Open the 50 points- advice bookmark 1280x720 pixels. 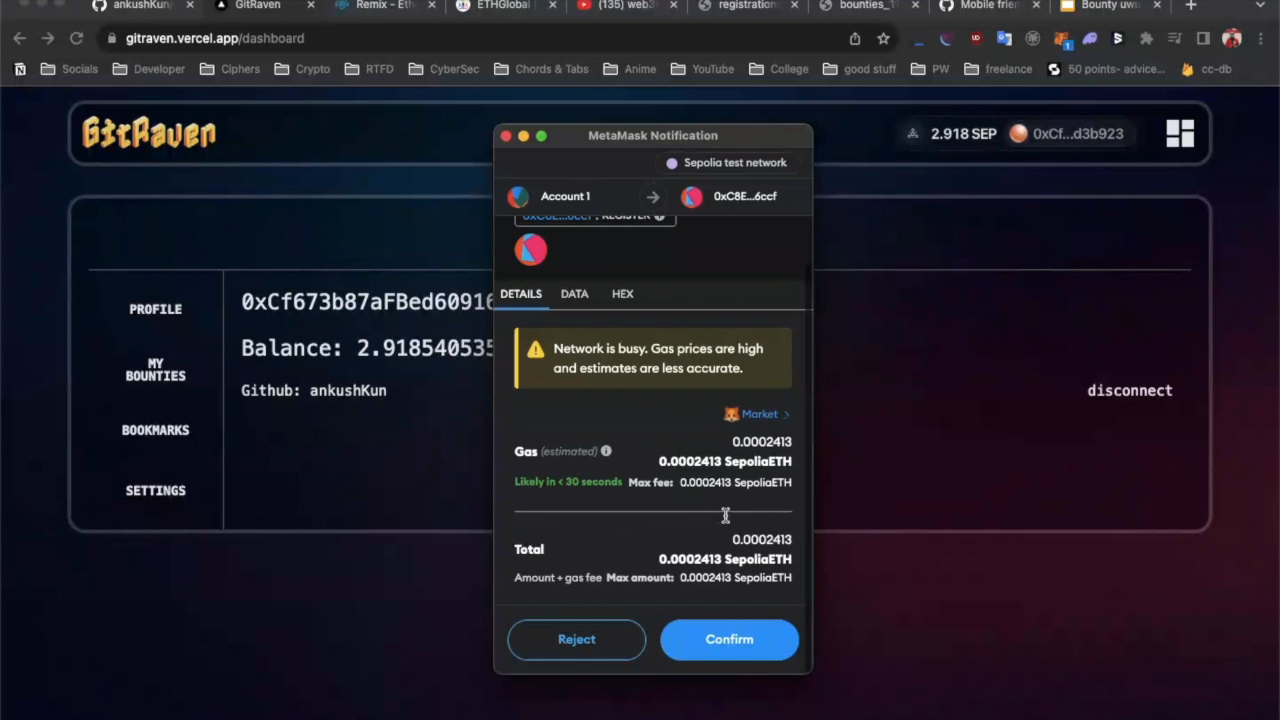[1106, 69]
